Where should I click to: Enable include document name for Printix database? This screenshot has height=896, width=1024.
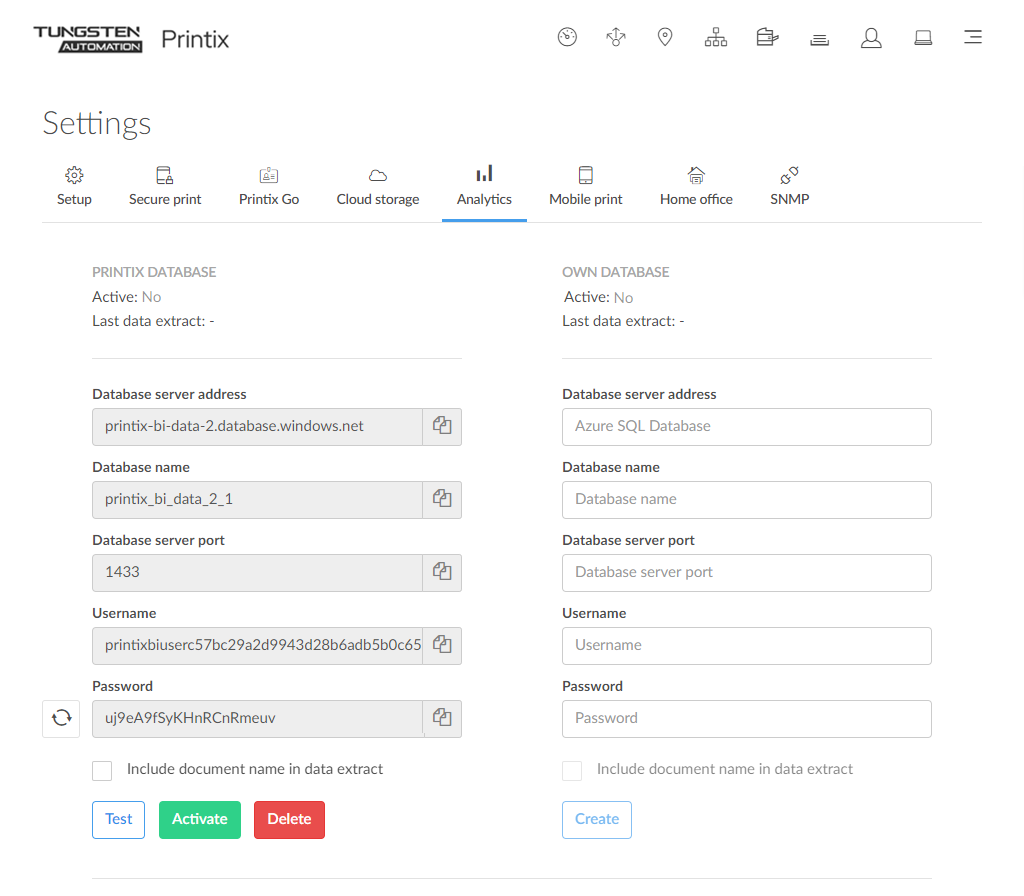pyautogui.click(x=102, y=770)
